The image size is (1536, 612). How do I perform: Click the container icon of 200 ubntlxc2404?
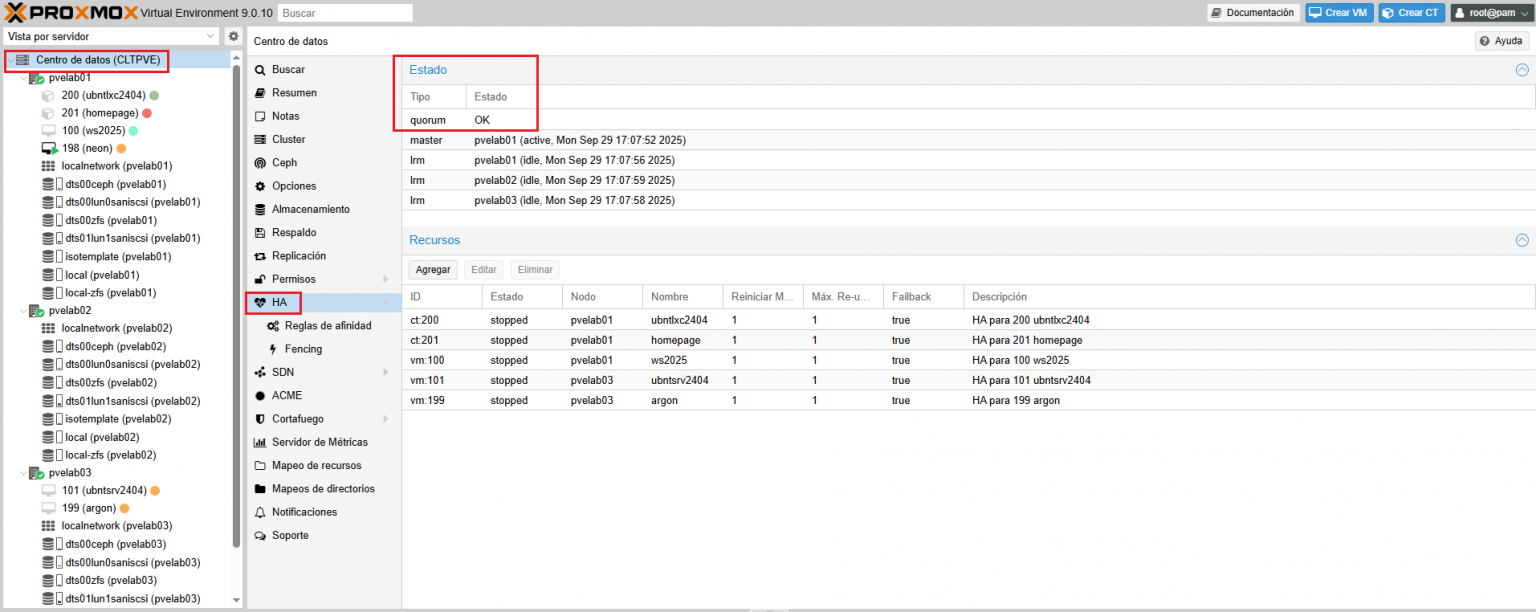click(48, 95)
